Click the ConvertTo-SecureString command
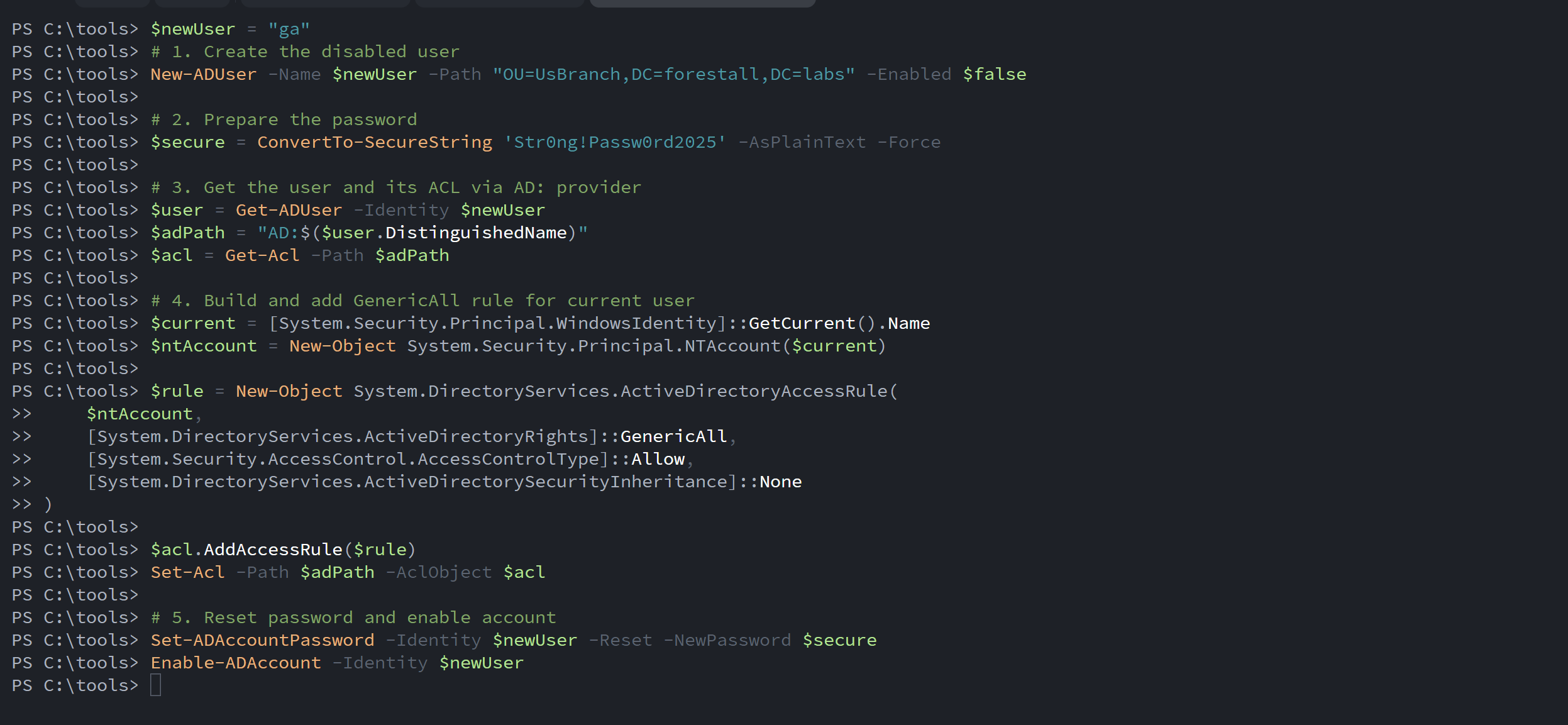 pyautogui.click(x=374, y=142)
